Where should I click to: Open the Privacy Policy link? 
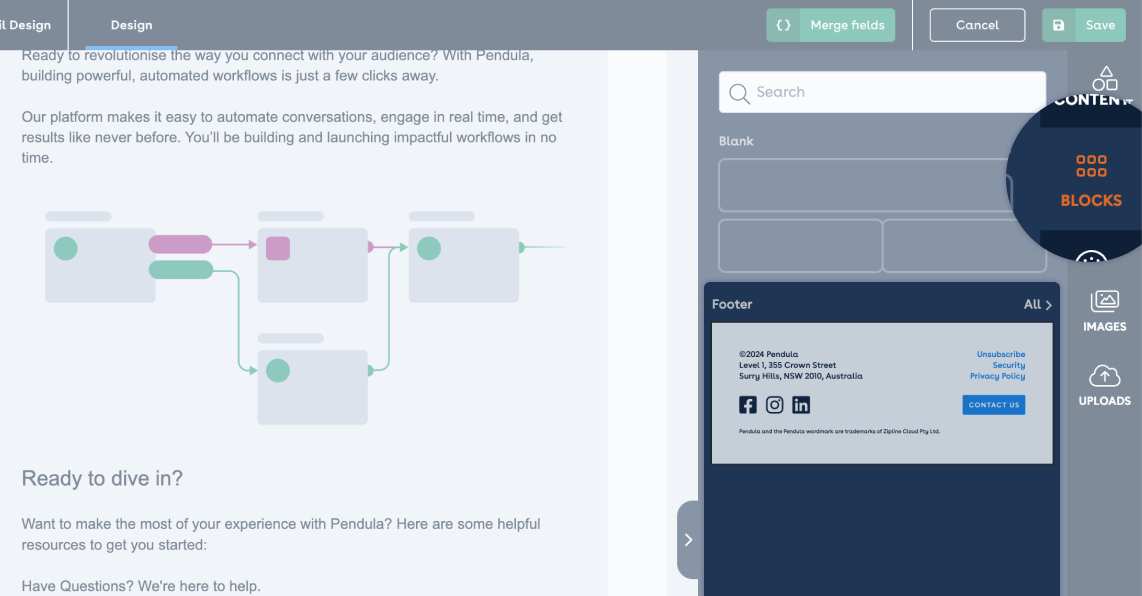click(x=997, y=376)
